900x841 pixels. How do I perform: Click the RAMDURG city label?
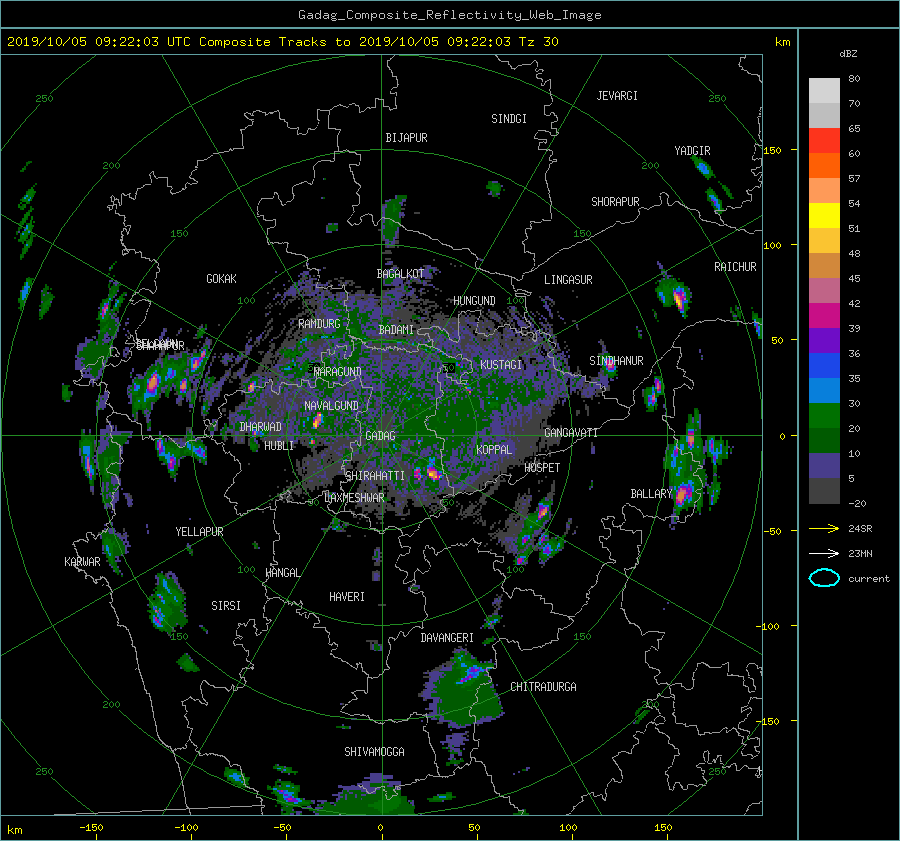(319, 324)
